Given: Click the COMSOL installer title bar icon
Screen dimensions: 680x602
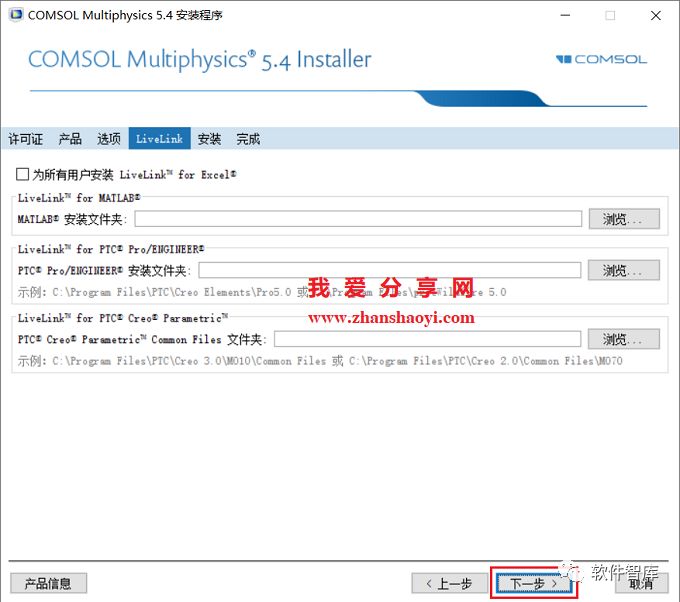Looking at the screenshot, I should [x=16, y=14].
